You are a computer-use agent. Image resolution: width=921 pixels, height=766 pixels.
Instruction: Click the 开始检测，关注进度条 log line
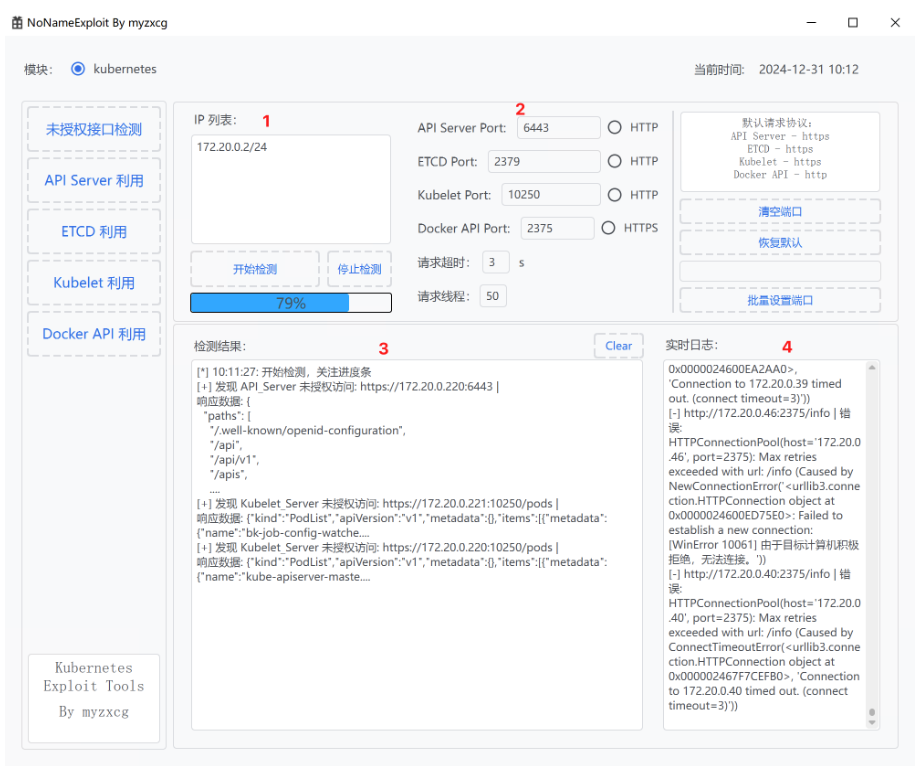pyautogui.click(x=284, y=372)
